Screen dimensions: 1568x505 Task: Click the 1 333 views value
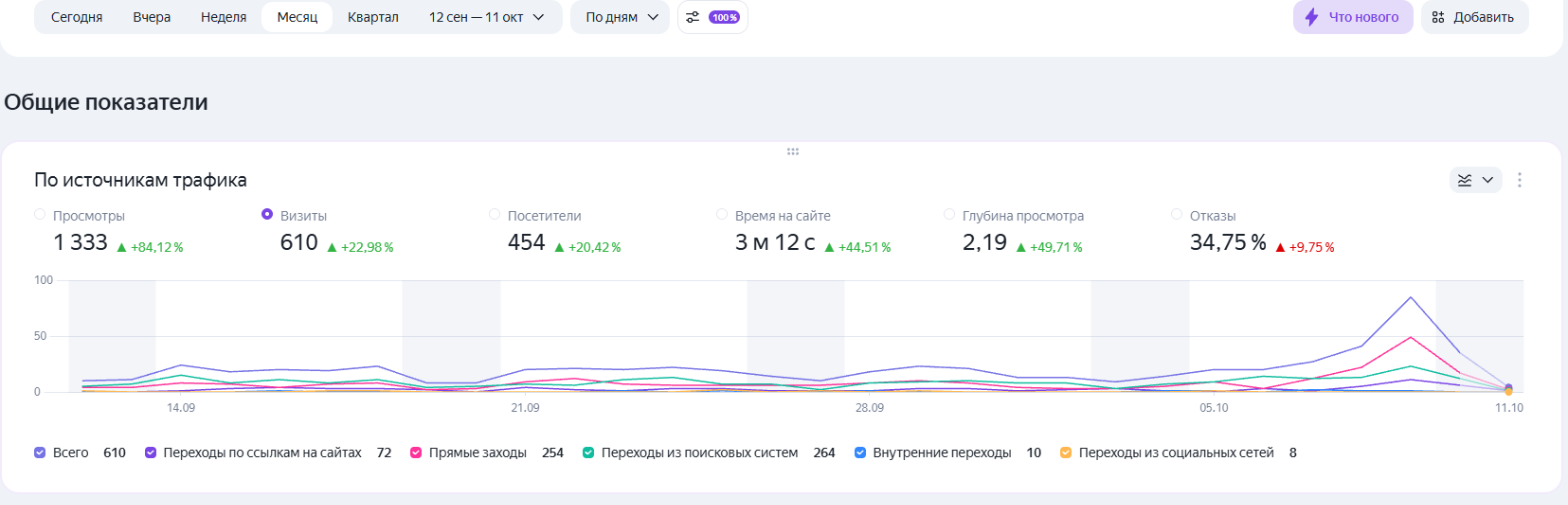tap(79, 243)
